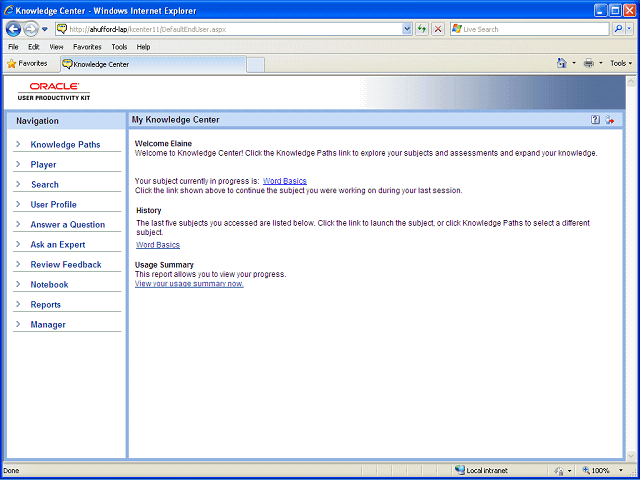Screen dimensions: 640x480
Task: Open the Tools command bar dropdown
Action: (621, 63)
